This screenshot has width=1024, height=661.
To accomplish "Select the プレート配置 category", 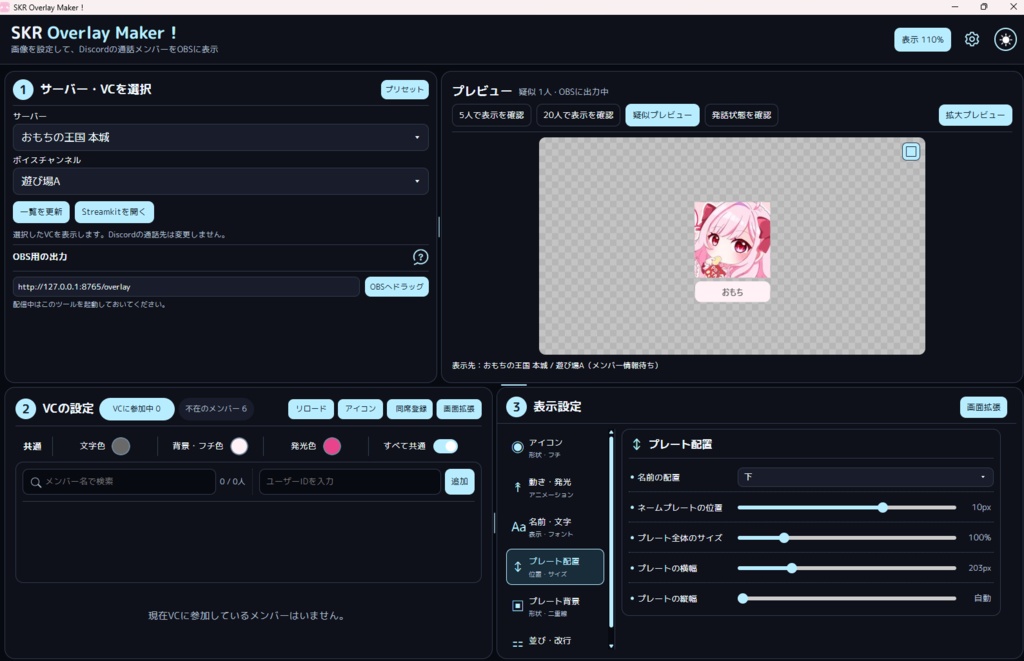I will 555,566.
